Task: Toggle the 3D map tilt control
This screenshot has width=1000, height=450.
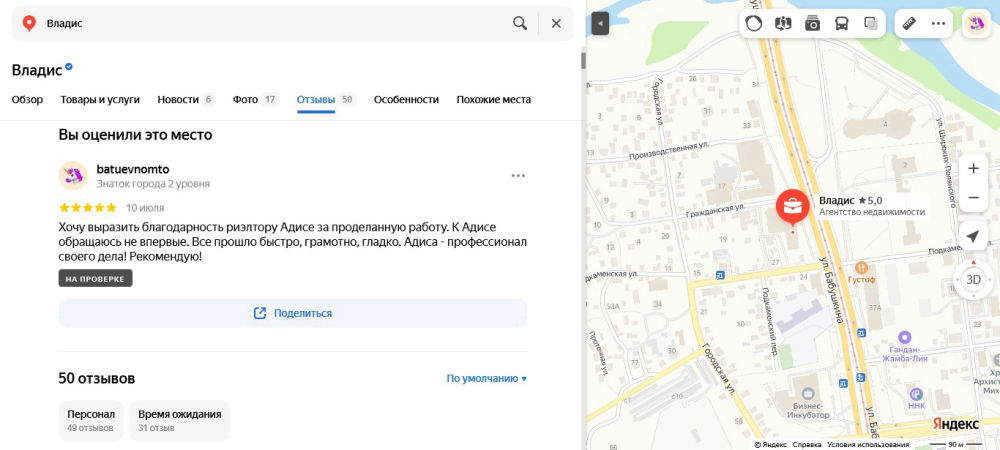Action: pyautogui.click(x=973, y=279)
